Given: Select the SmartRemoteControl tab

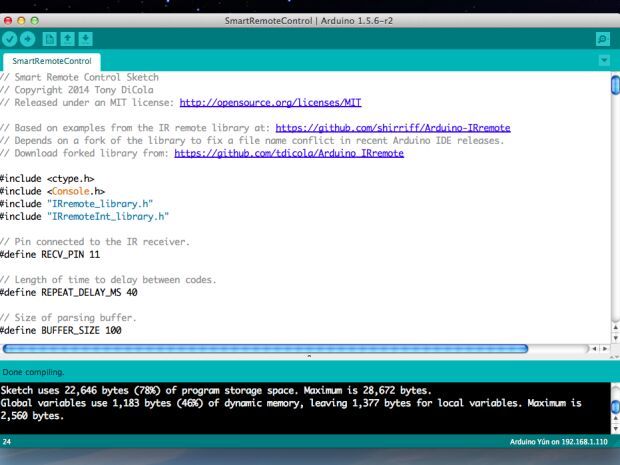Looking at the screenshot, I should tap(51, 61).
